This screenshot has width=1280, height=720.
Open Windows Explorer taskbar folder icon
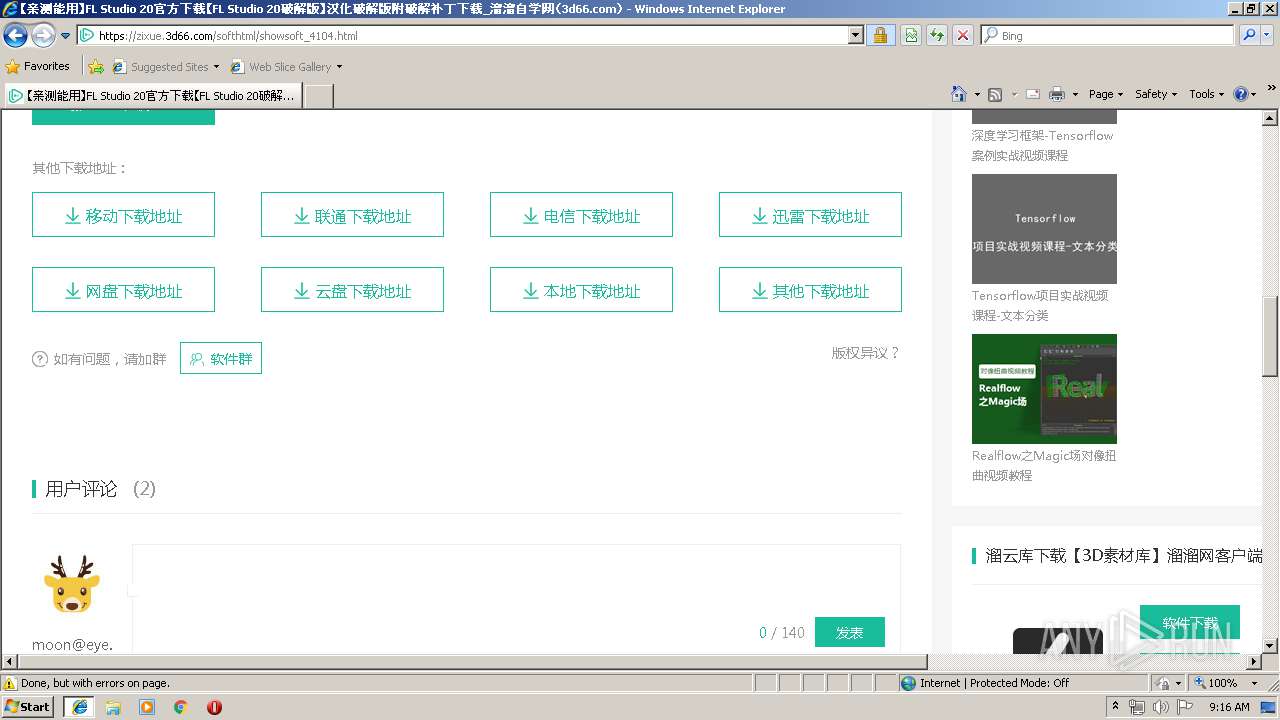click(x=113, y=707)
